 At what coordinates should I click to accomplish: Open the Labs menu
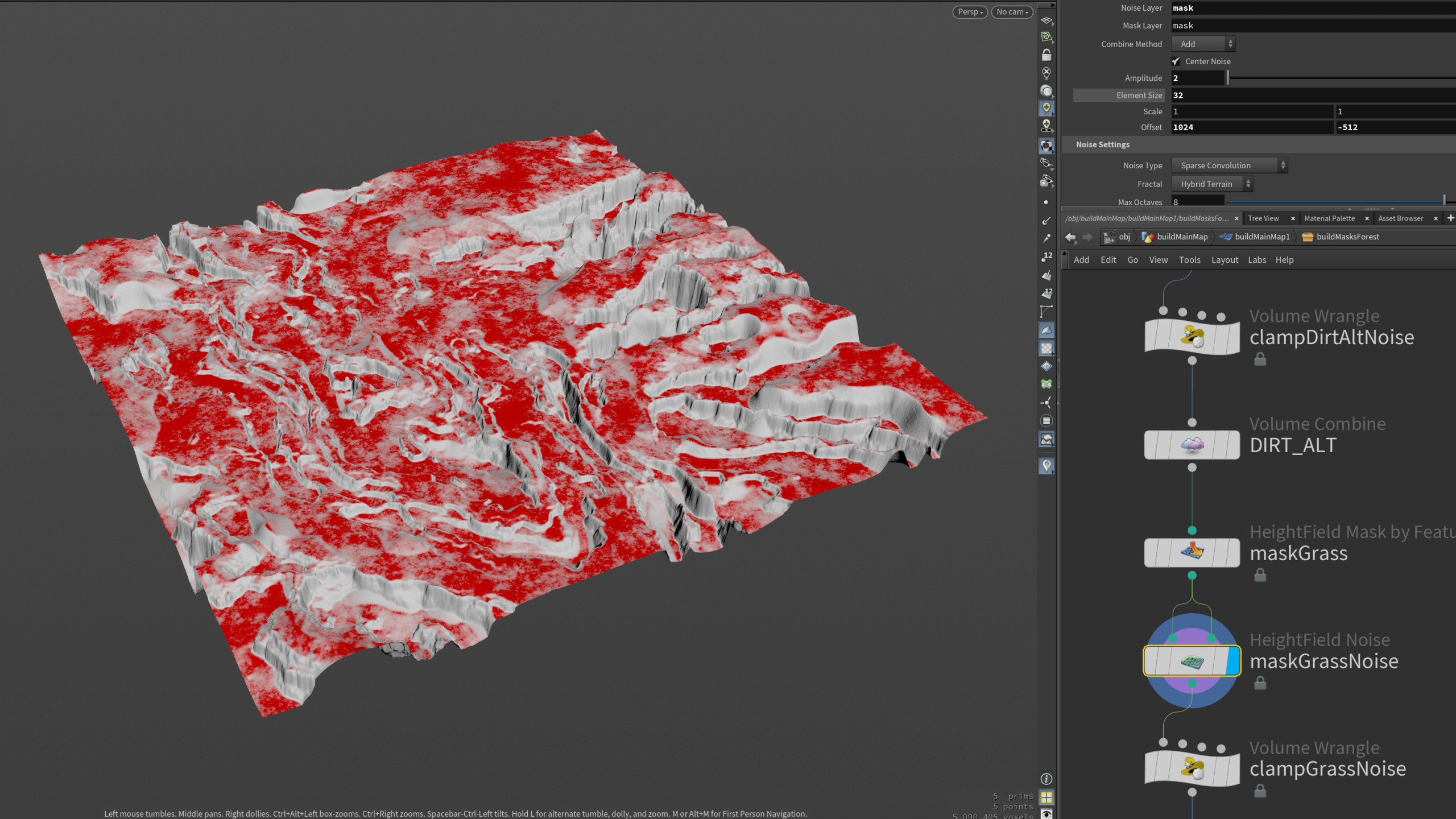[x=1257, y=260]
